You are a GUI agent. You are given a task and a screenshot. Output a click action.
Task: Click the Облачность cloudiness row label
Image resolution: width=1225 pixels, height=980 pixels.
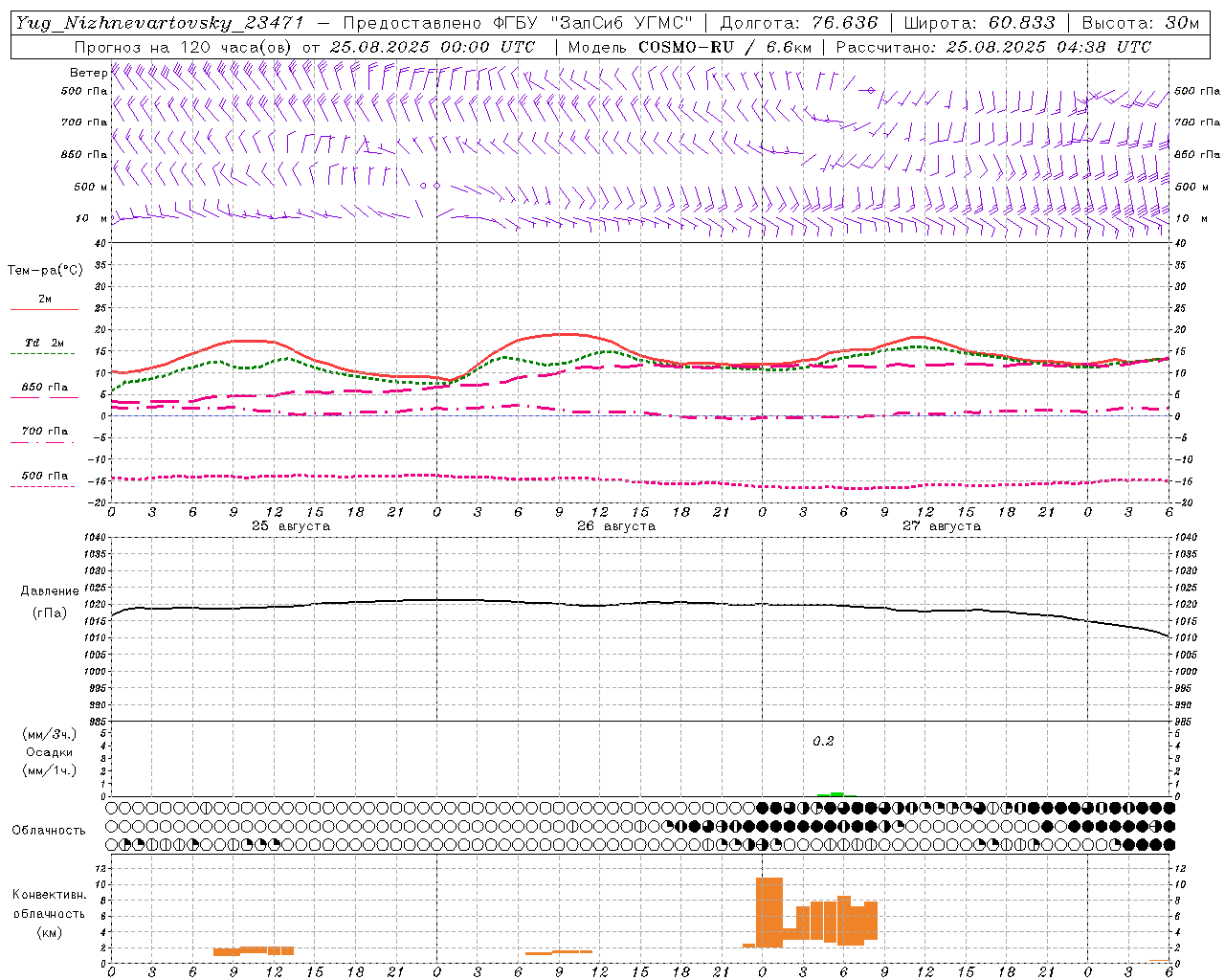click(x=49, y=831)
